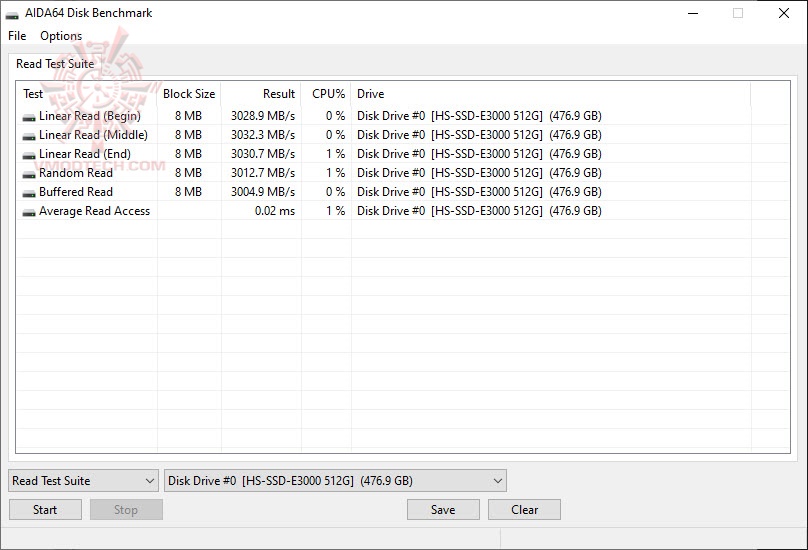Click the AIDA64 title bar disk icon

point(12,14)
